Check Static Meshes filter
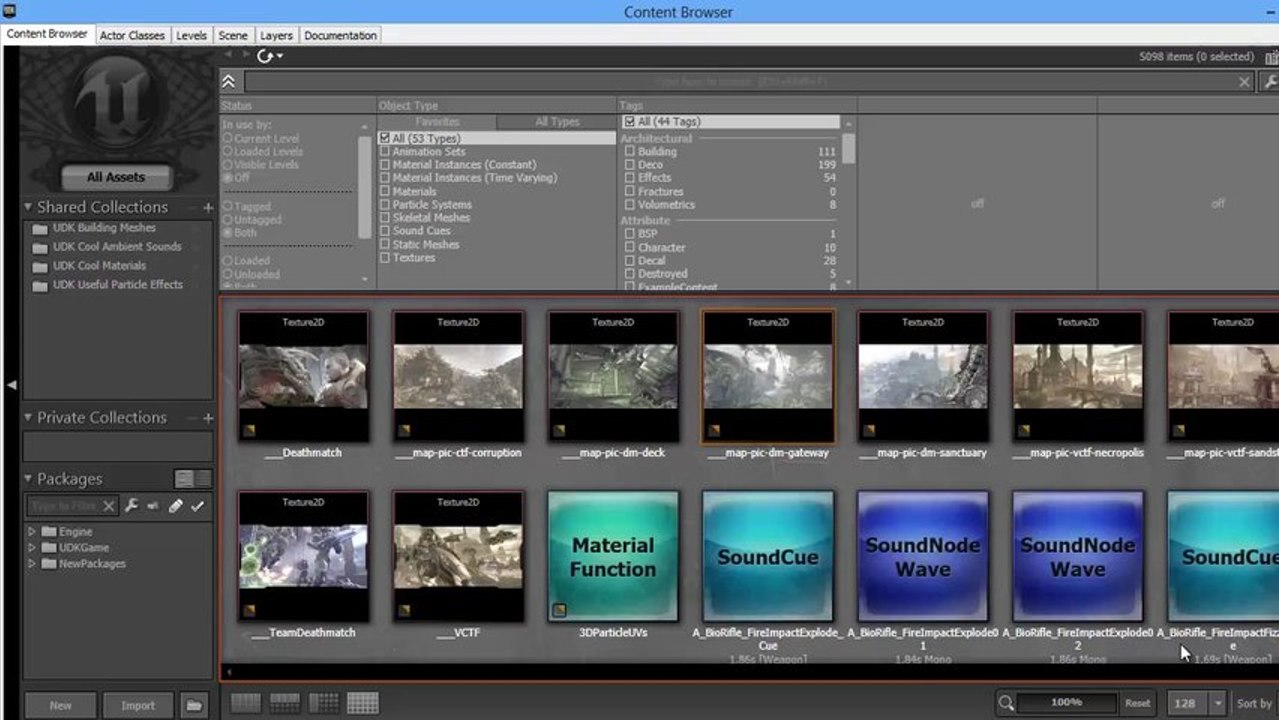1279x720 pixels. [385, 245]
